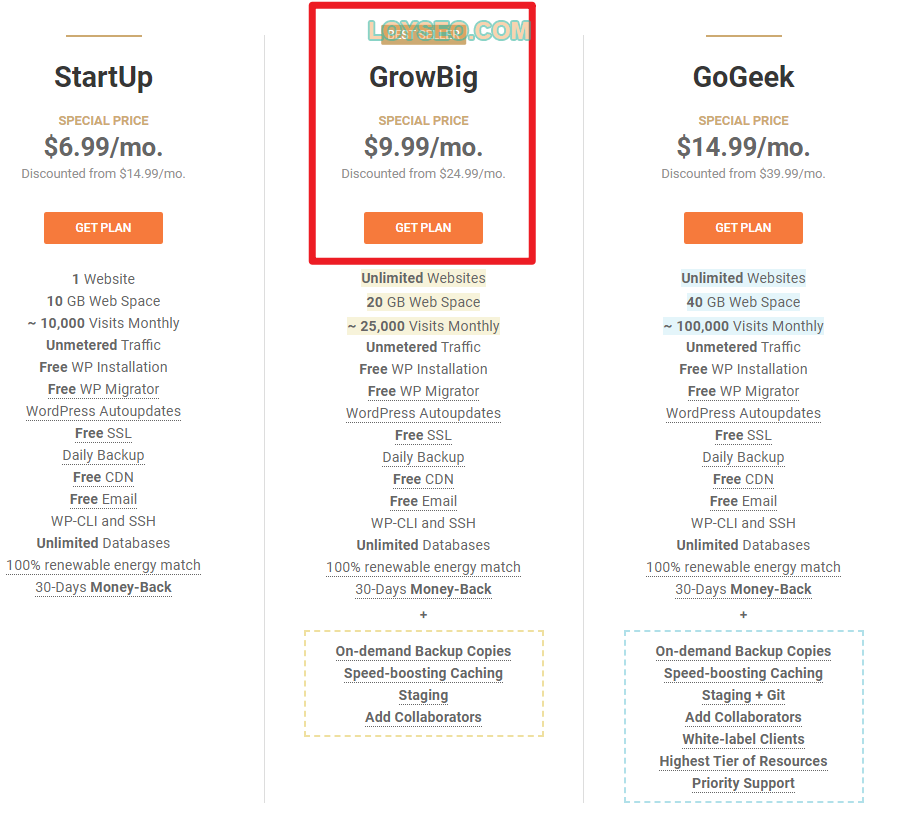
Task: Click the GoGeek plan heading
Action: coord(743,77)
